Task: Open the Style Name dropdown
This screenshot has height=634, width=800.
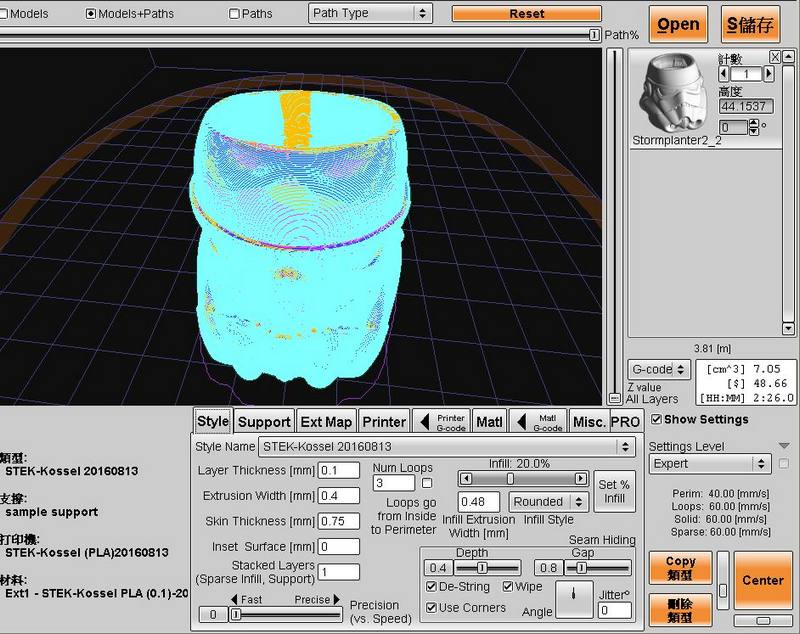Action: click(x=447, y=447)
